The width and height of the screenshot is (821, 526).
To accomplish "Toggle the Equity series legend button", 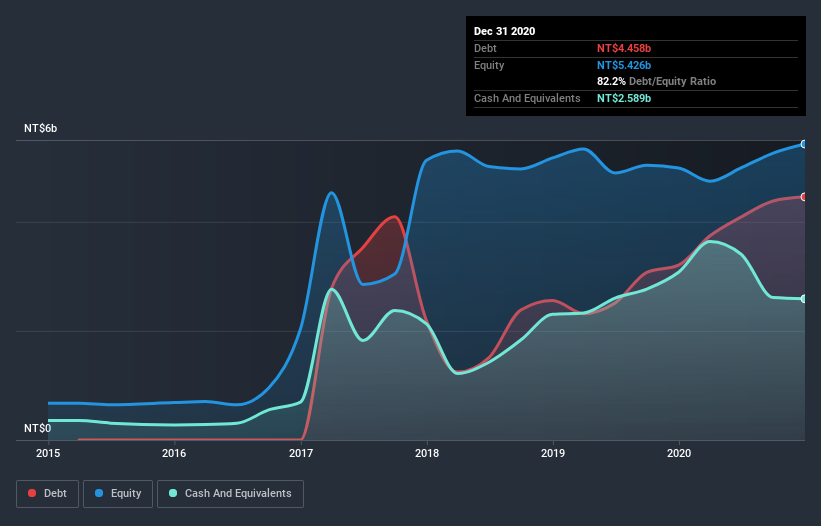I will (118, 494).
